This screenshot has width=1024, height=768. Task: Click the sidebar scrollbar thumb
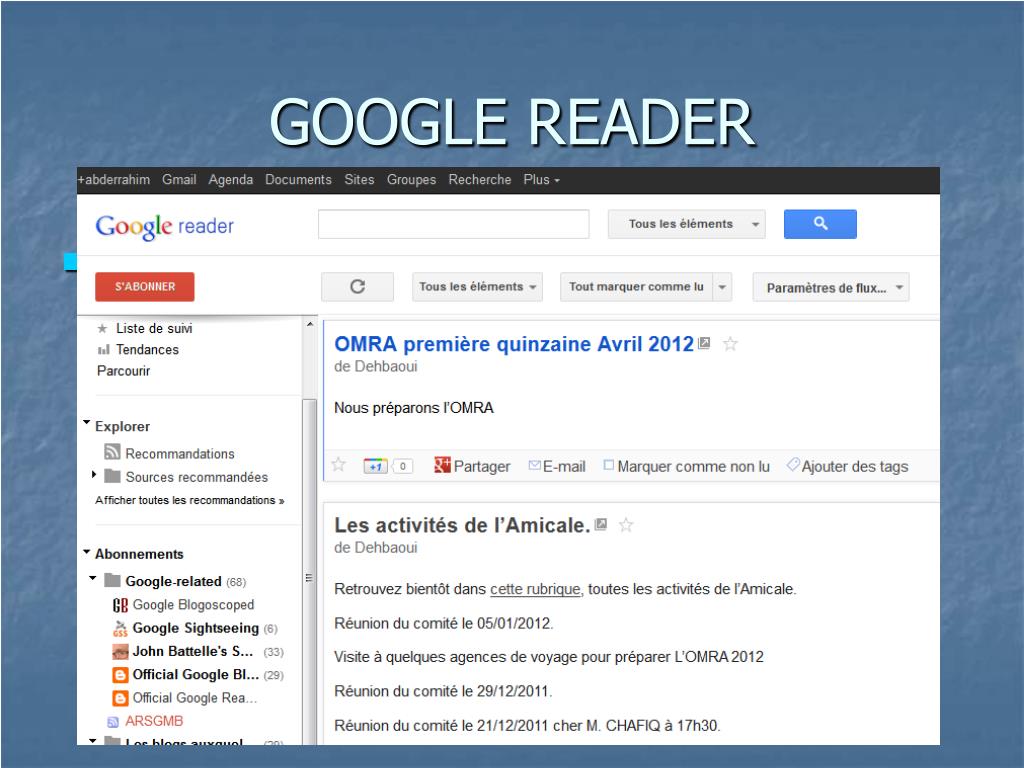pyautogui.click(x=310, y=571)
